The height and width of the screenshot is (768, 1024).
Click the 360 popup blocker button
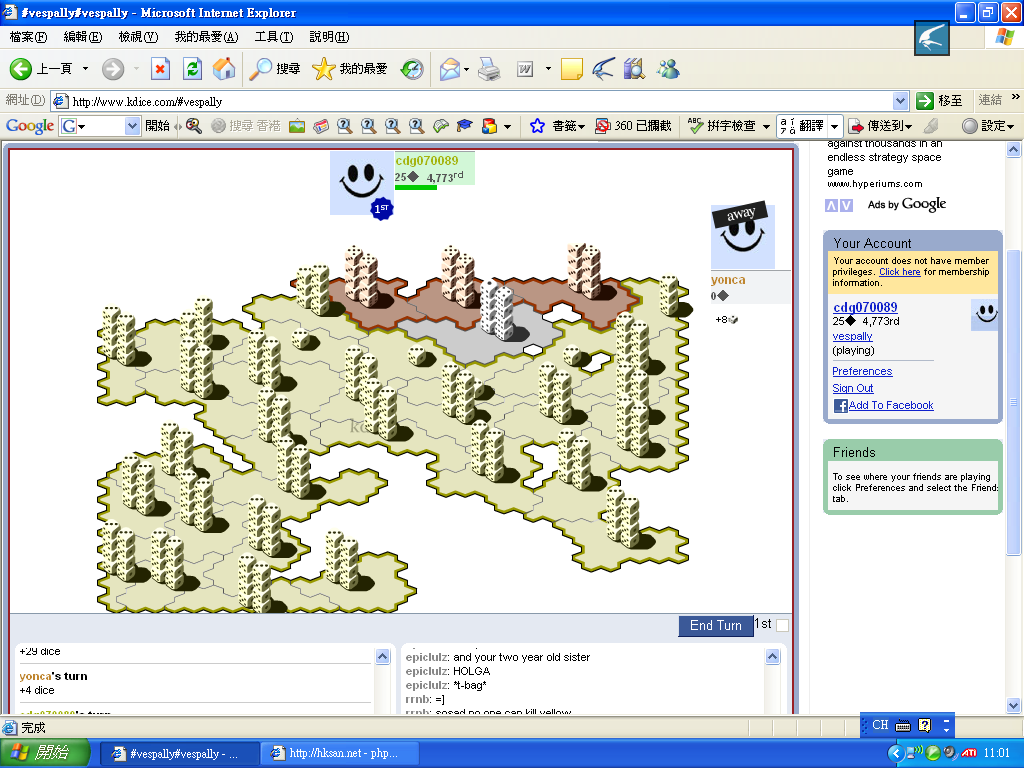click(x=633, y=126)
